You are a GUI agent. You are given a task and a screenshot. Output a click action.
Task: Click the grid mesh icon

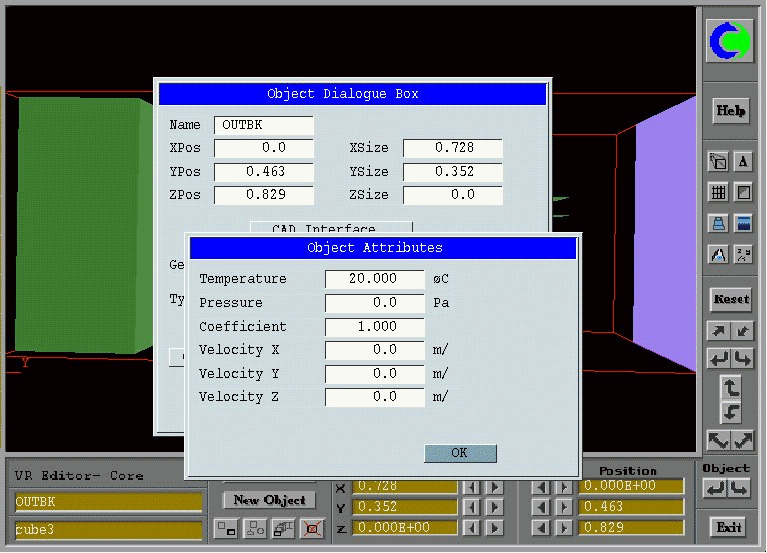point(718,192)
